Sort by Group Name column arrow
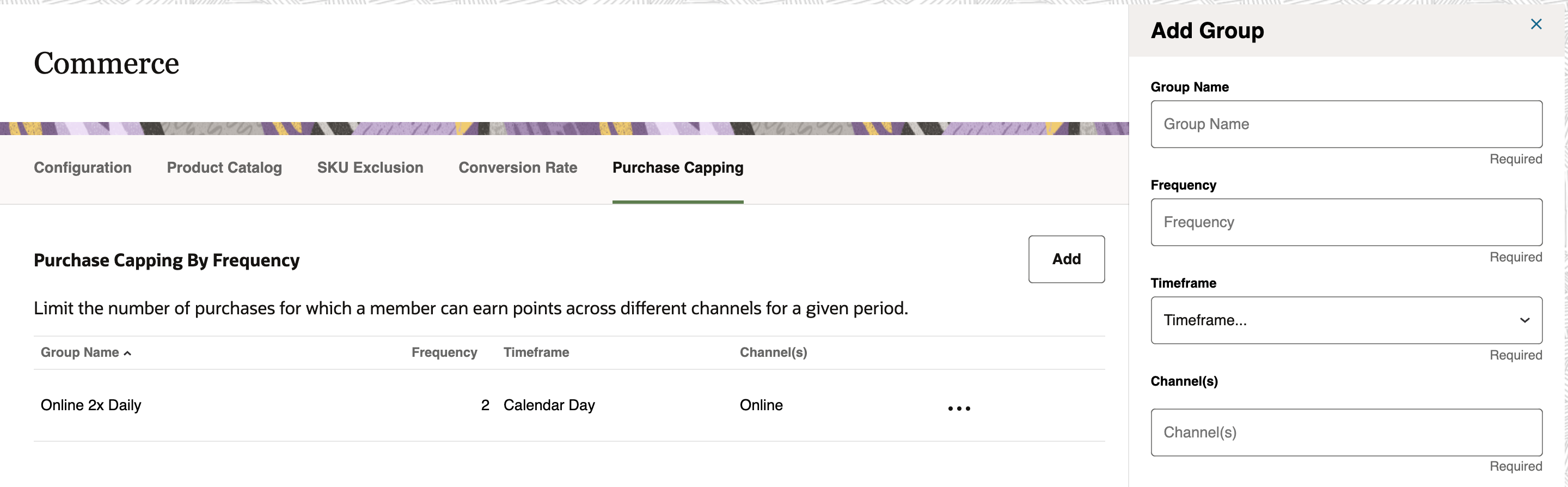The height and width of the screenshot is (487, 1568). tap(127, 353)
